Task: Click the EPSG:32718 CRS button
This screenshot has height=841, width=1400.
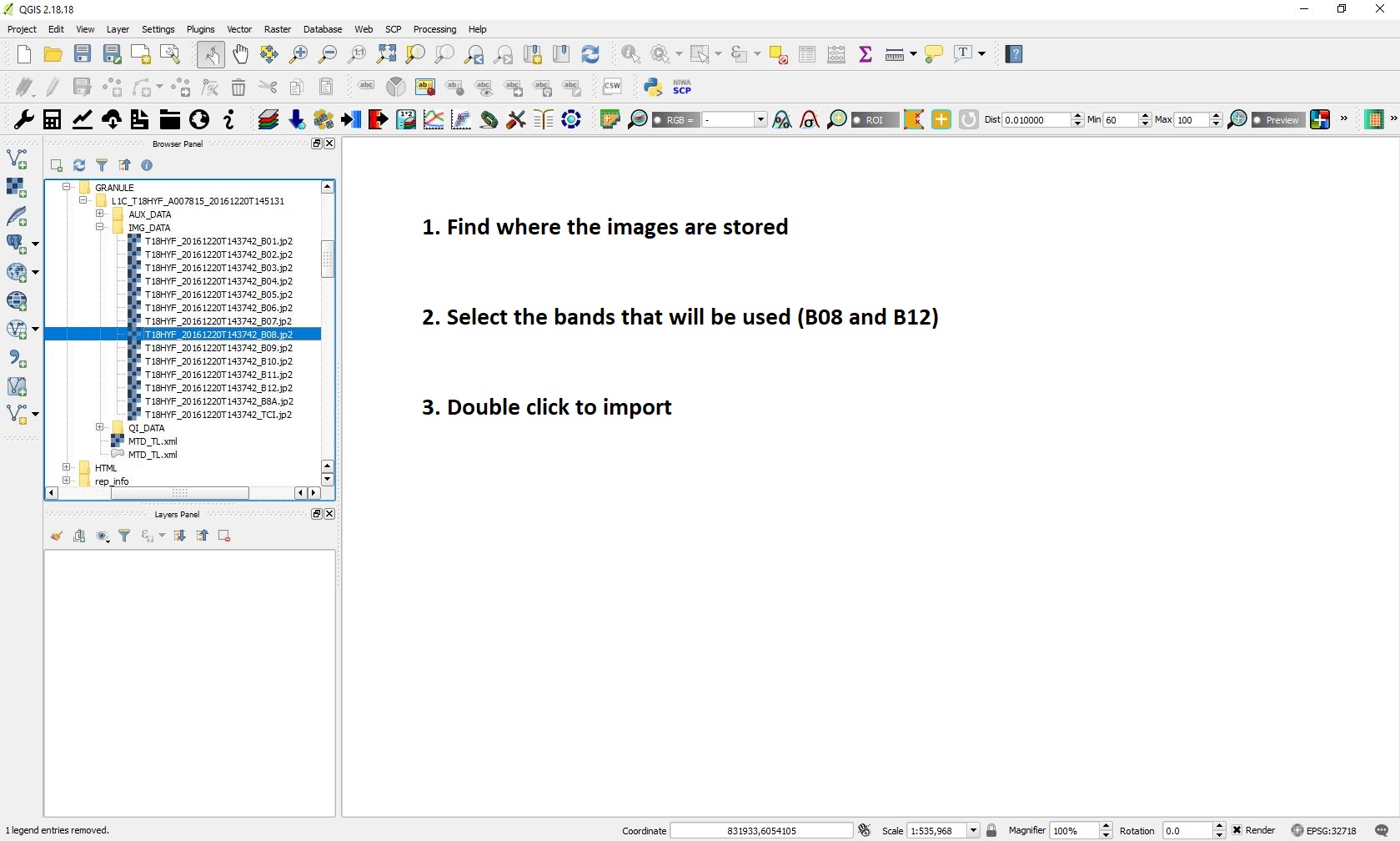Action: (x=1324, y=830)
